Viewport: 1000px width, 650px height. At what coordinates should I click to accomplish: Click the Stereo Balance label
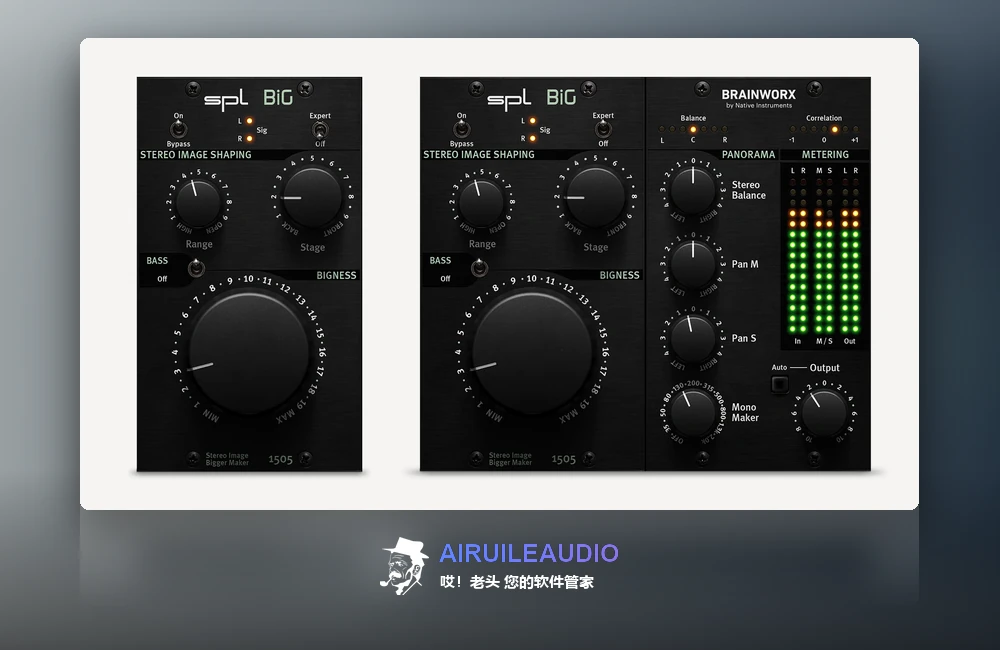[x=749, y=190]
